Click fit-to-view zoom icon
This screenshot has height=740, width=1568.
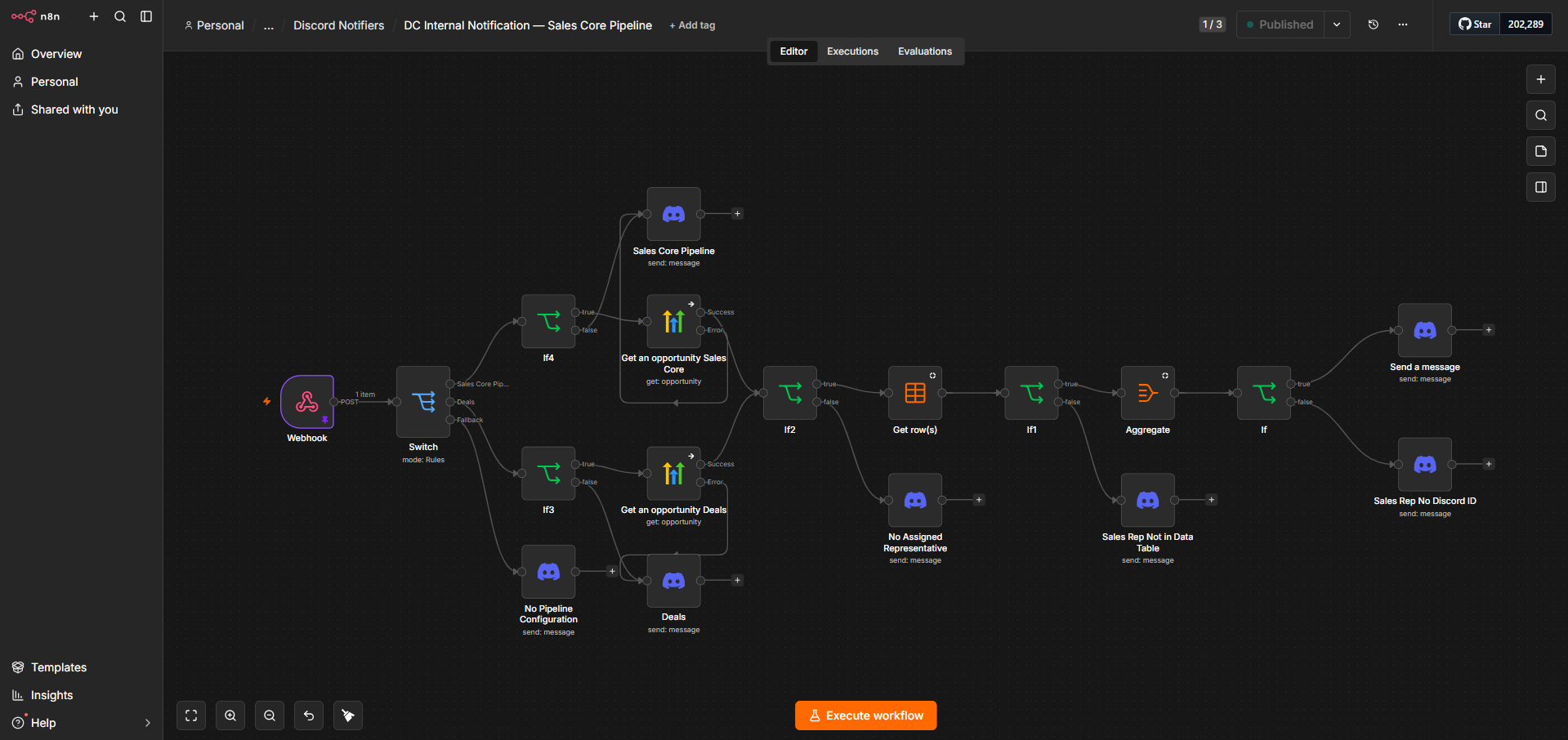pyautogui.click(x=191, y=715)
